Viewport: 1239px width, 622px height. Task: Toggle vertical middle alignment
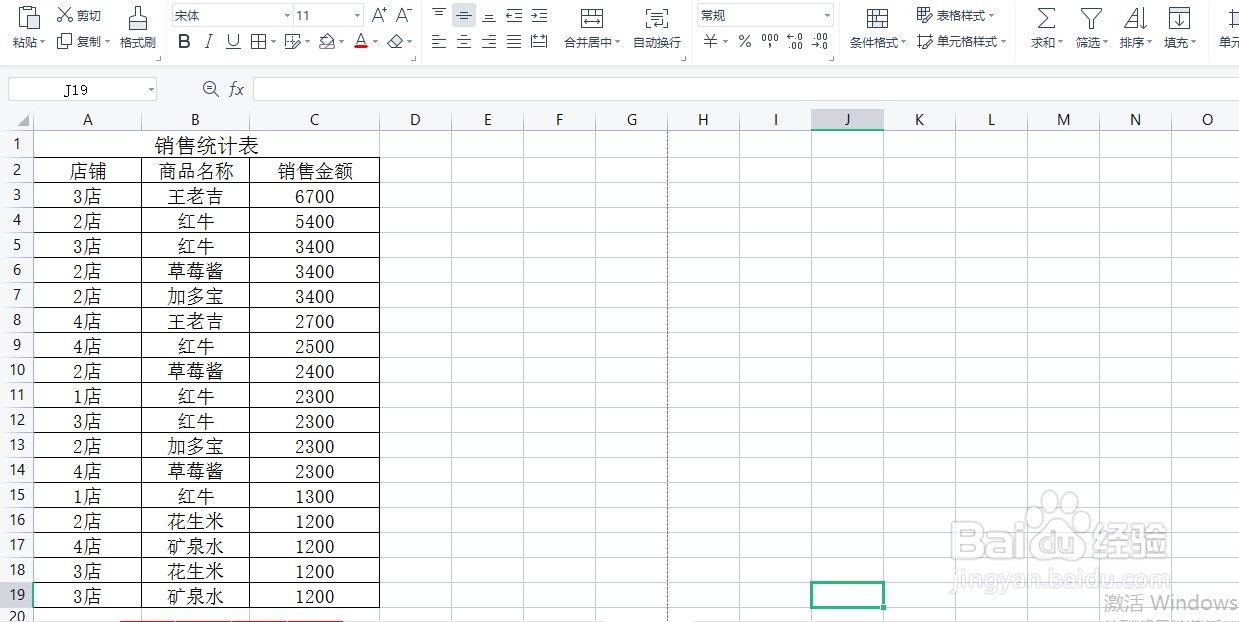pyautogui.click(x=464, y=15)
